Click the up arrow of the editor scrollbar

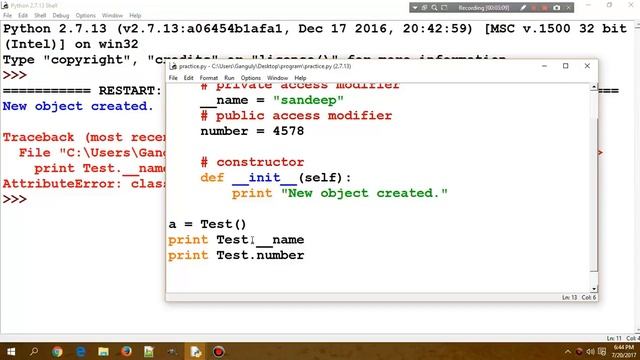point(594,87)
